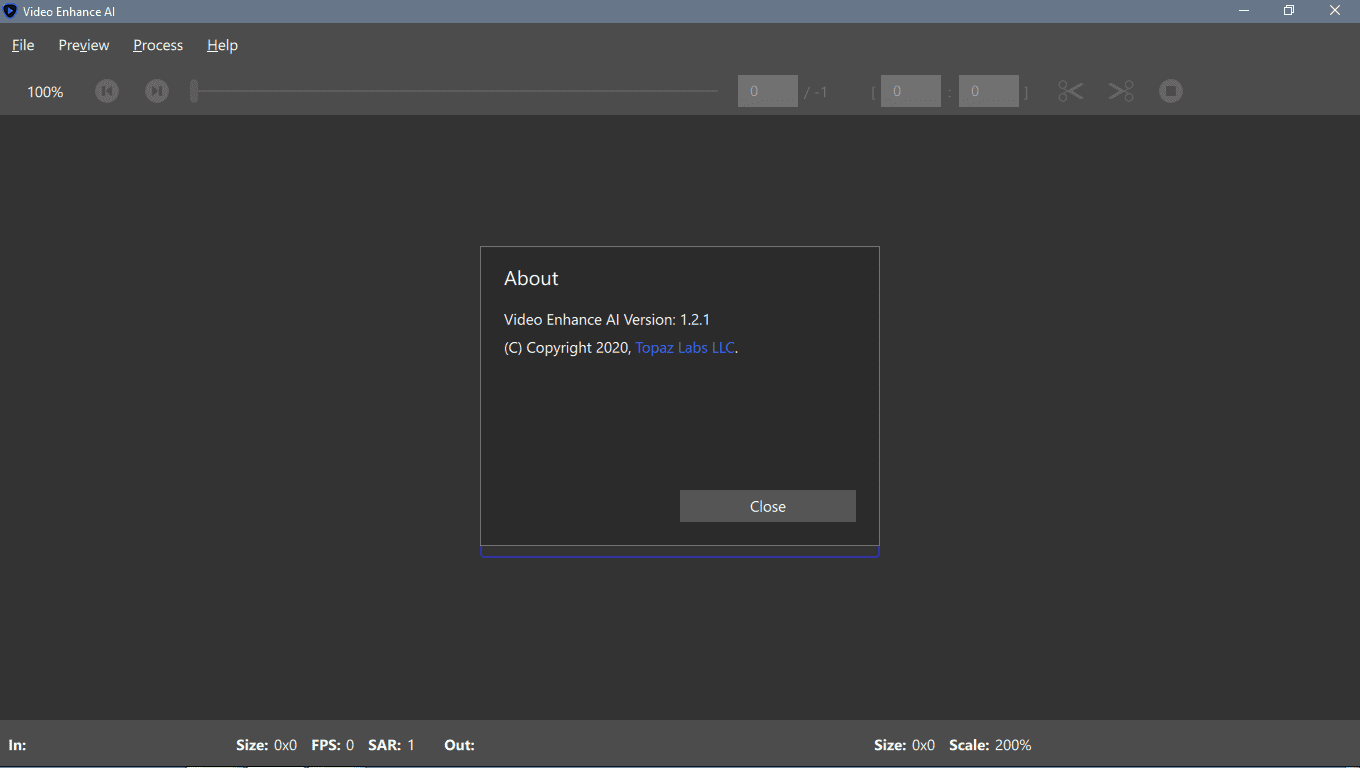1360x768 pixels.
Task: Close the About dialog with Close button
Action: [768, 506]
